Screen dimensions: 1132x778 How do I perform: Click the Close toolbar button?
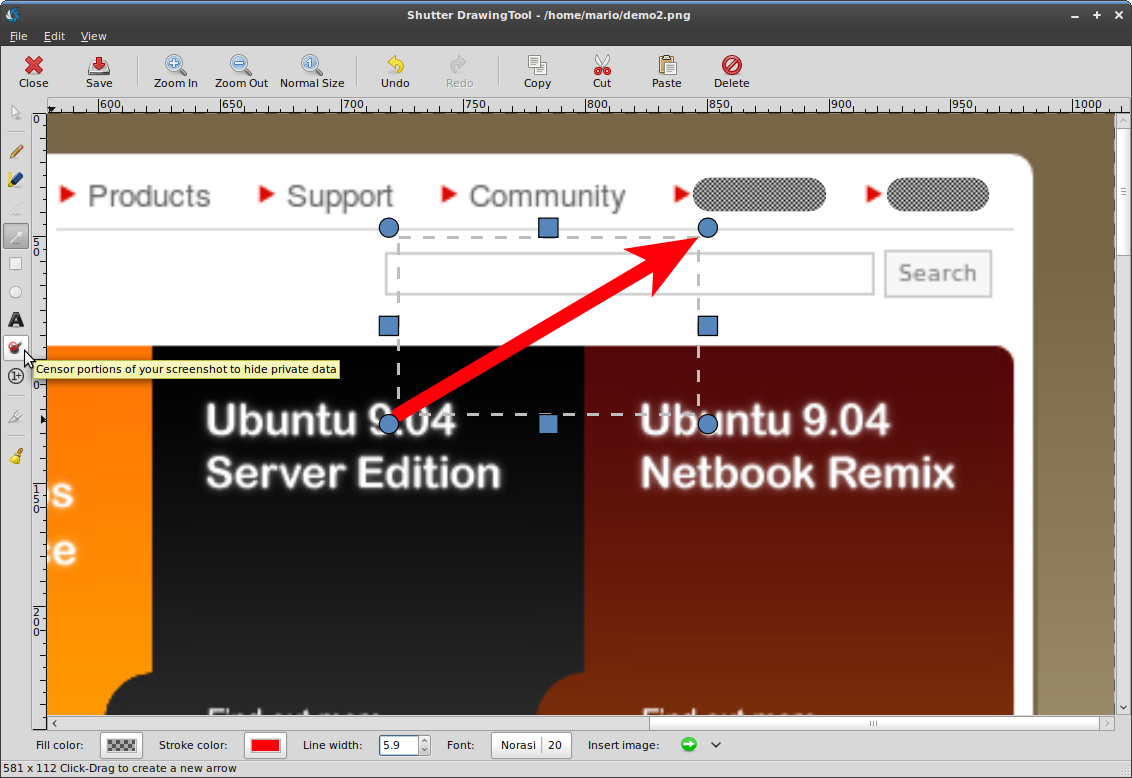point(33,72)
